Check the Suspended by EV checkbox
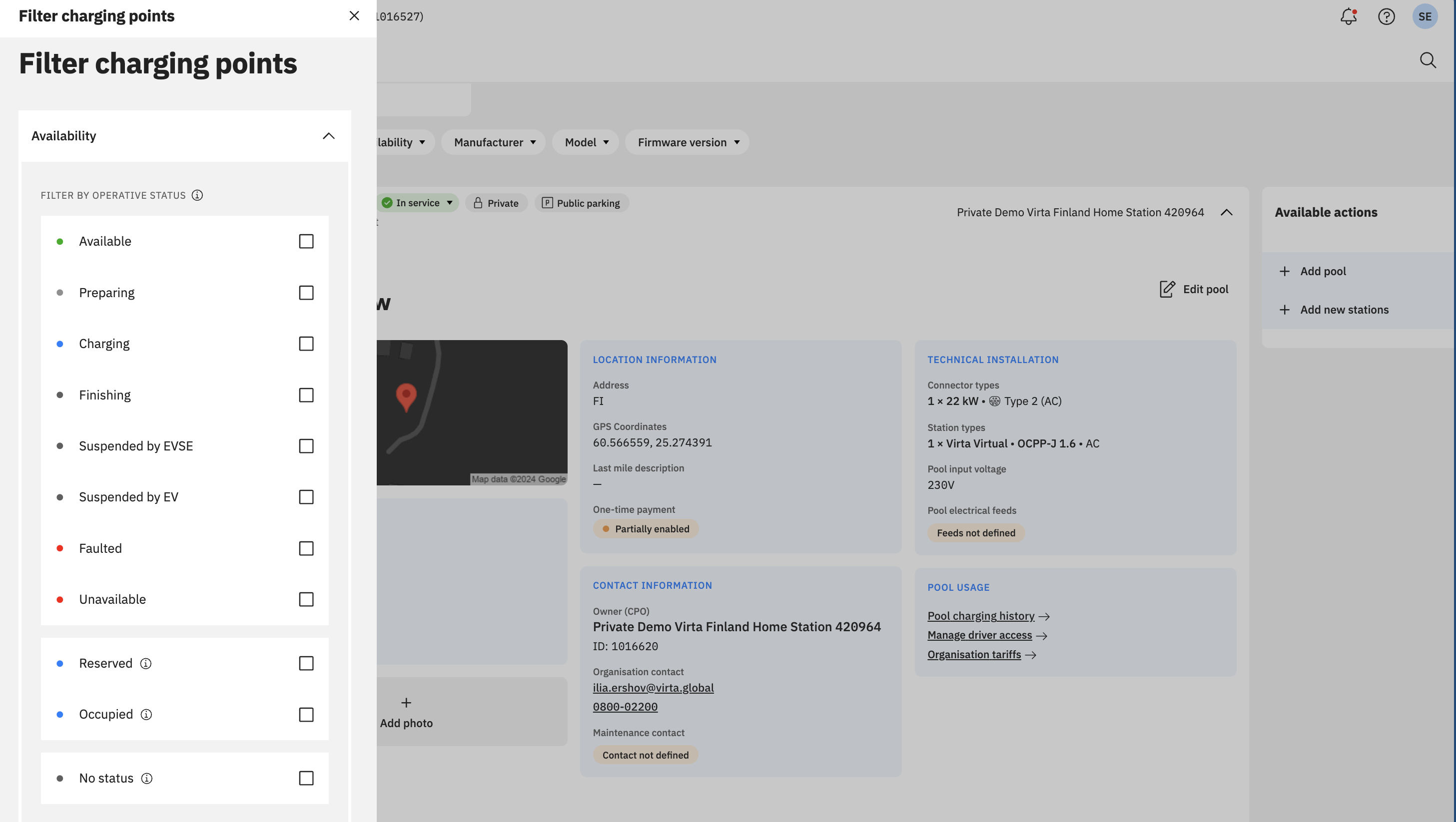Screen dimensions: 1456x822 point(306,497)
